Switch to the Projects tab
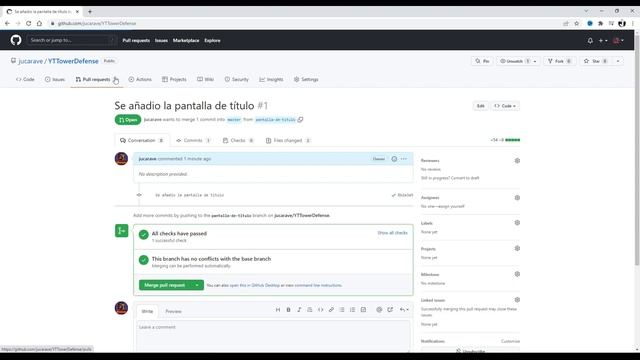Screen dimensions: 640x360 174,79
